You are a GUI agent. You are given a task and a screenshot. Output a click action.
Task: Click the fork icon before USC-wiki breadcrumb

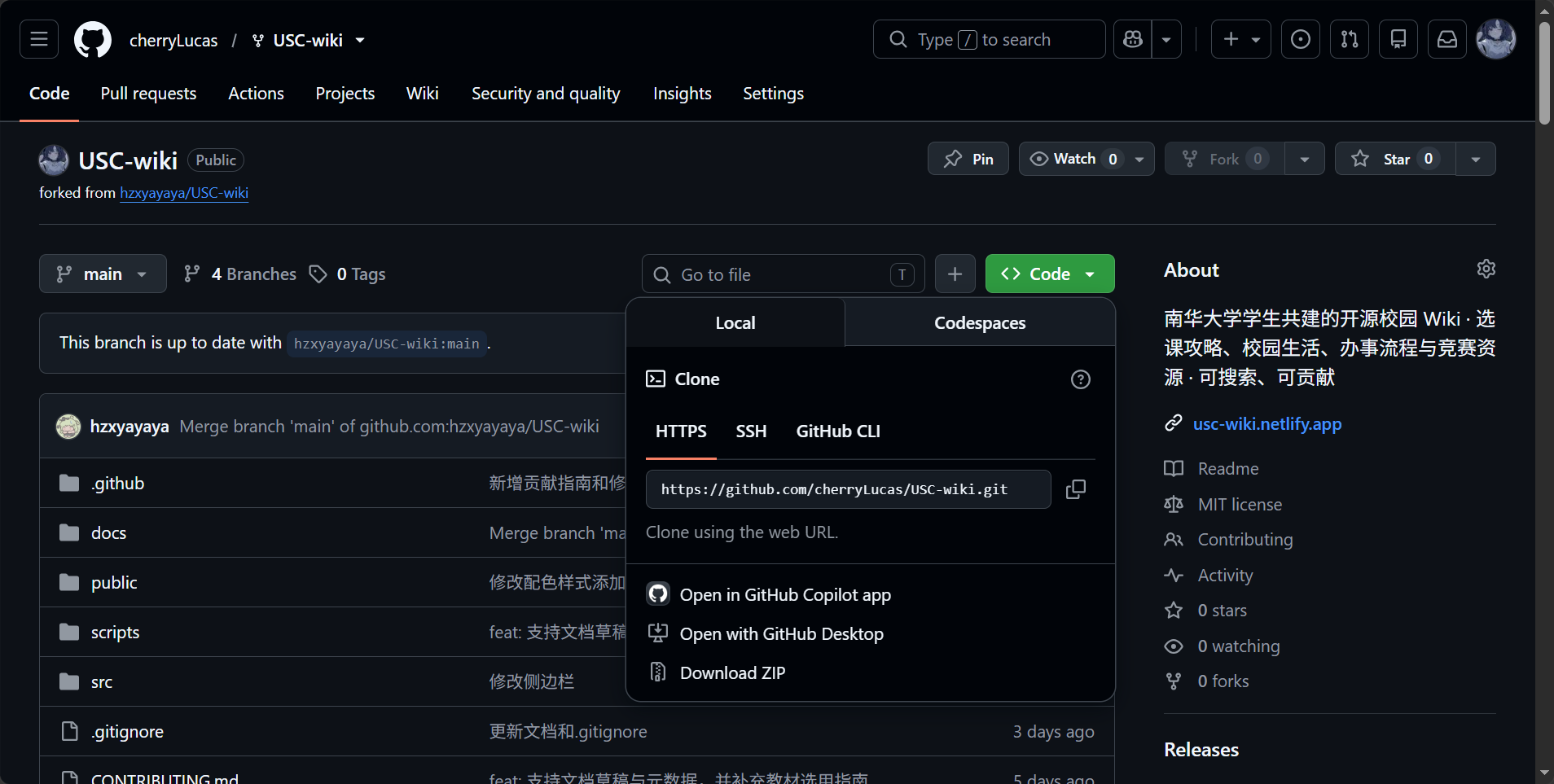click(x=258, y=41)
